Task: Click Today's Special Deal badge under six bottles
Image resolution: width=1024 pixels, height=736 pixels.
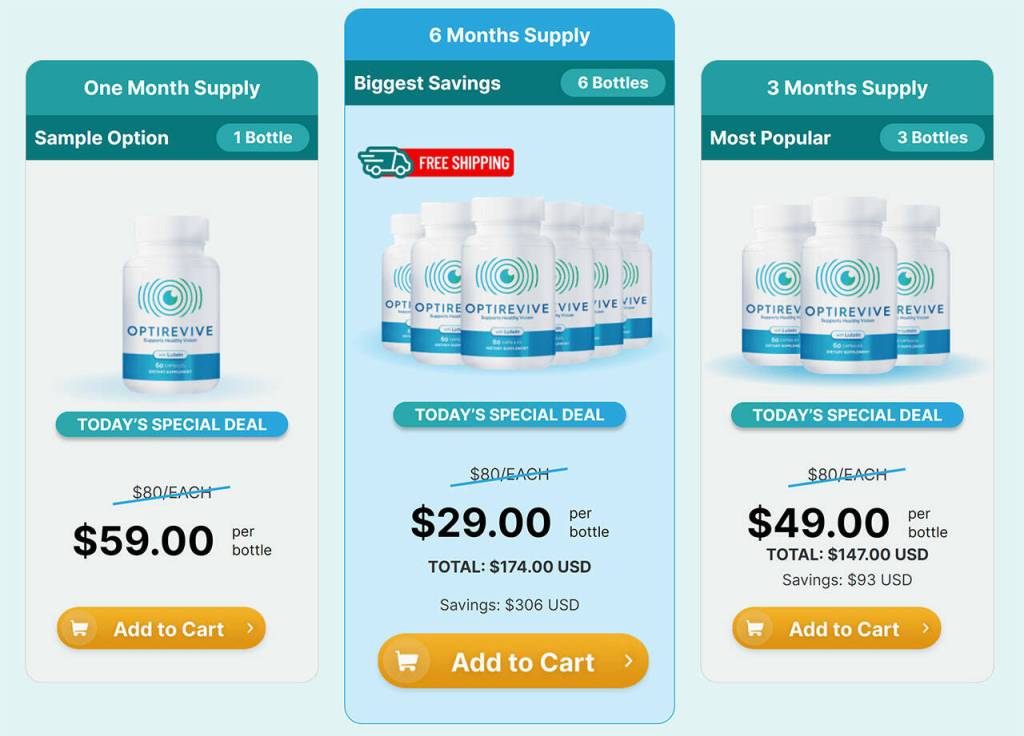Action: pos(509,415)
